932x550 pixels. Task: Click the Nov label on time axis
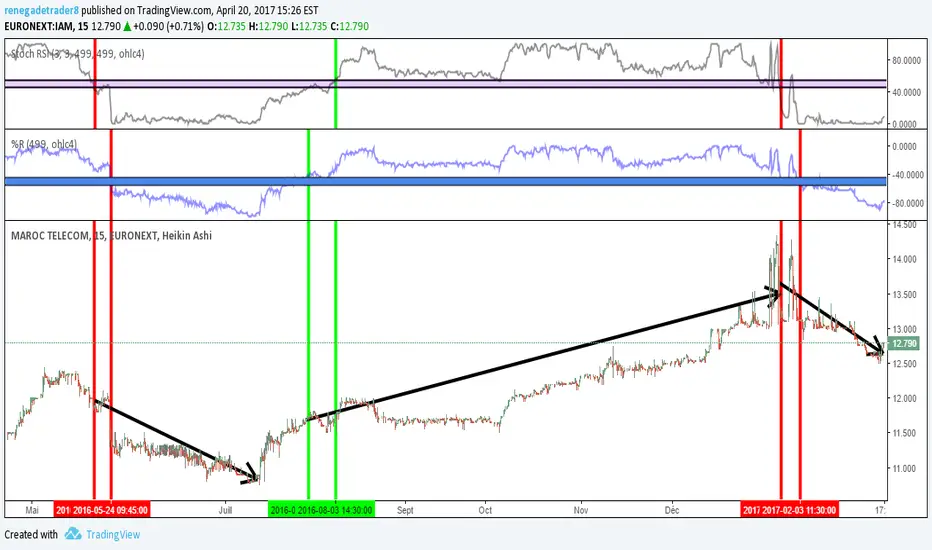(x=581, y=510)
